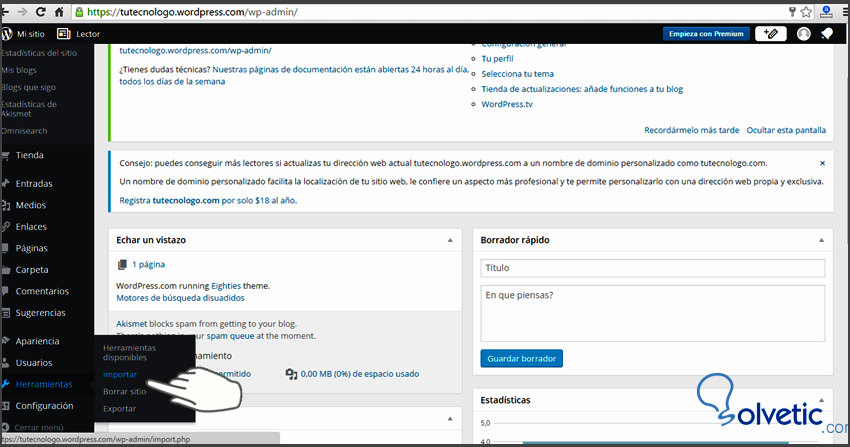
Task: Open notifications speech bubble icon
Action: [x=827, y=34]
